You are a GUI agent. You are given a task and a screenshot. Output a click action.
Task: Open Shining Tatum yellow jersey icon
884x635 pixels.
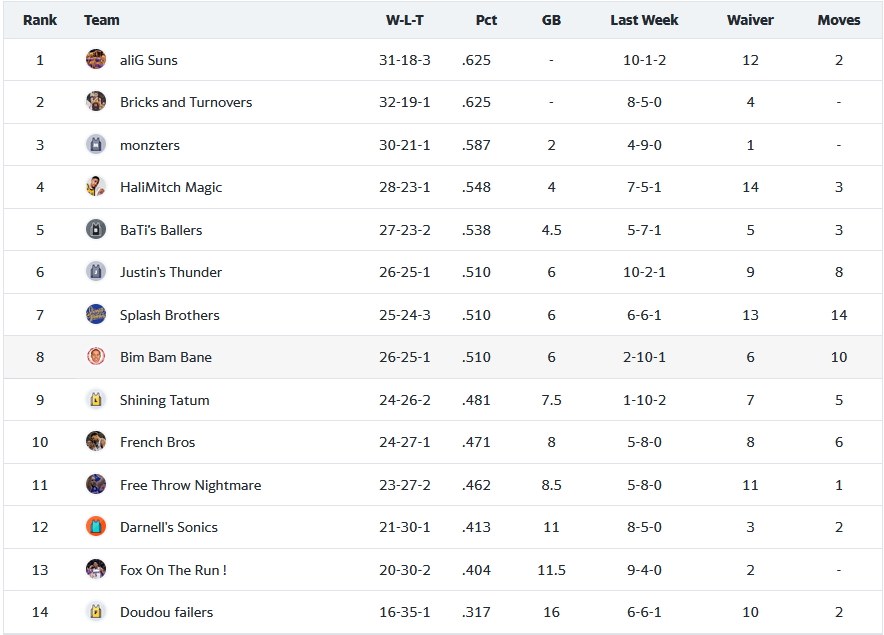pyautogui.click(x=96, y=399)
